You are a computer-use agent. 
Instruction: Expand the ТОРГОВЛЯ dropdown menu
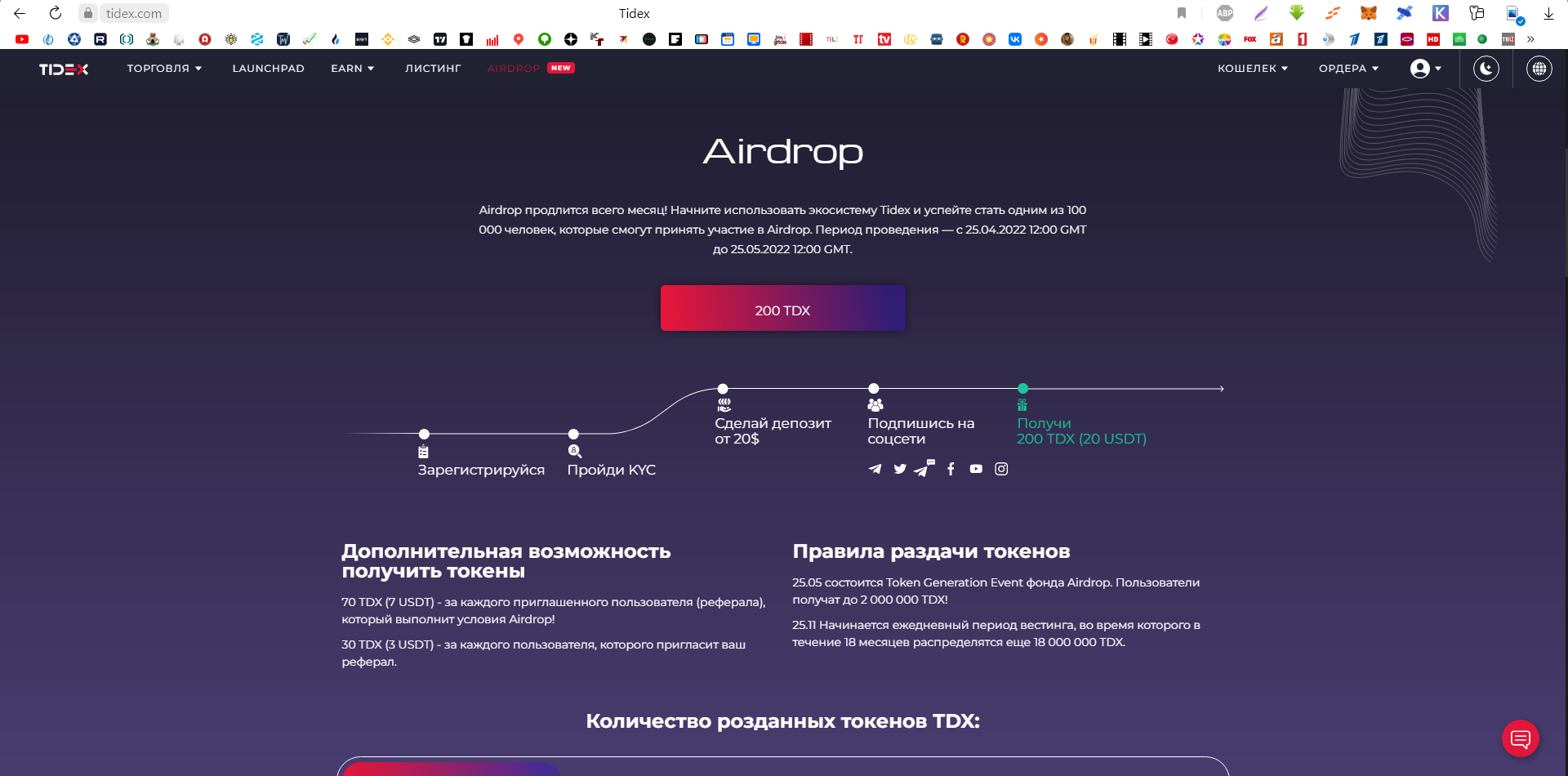click(164, 69)
